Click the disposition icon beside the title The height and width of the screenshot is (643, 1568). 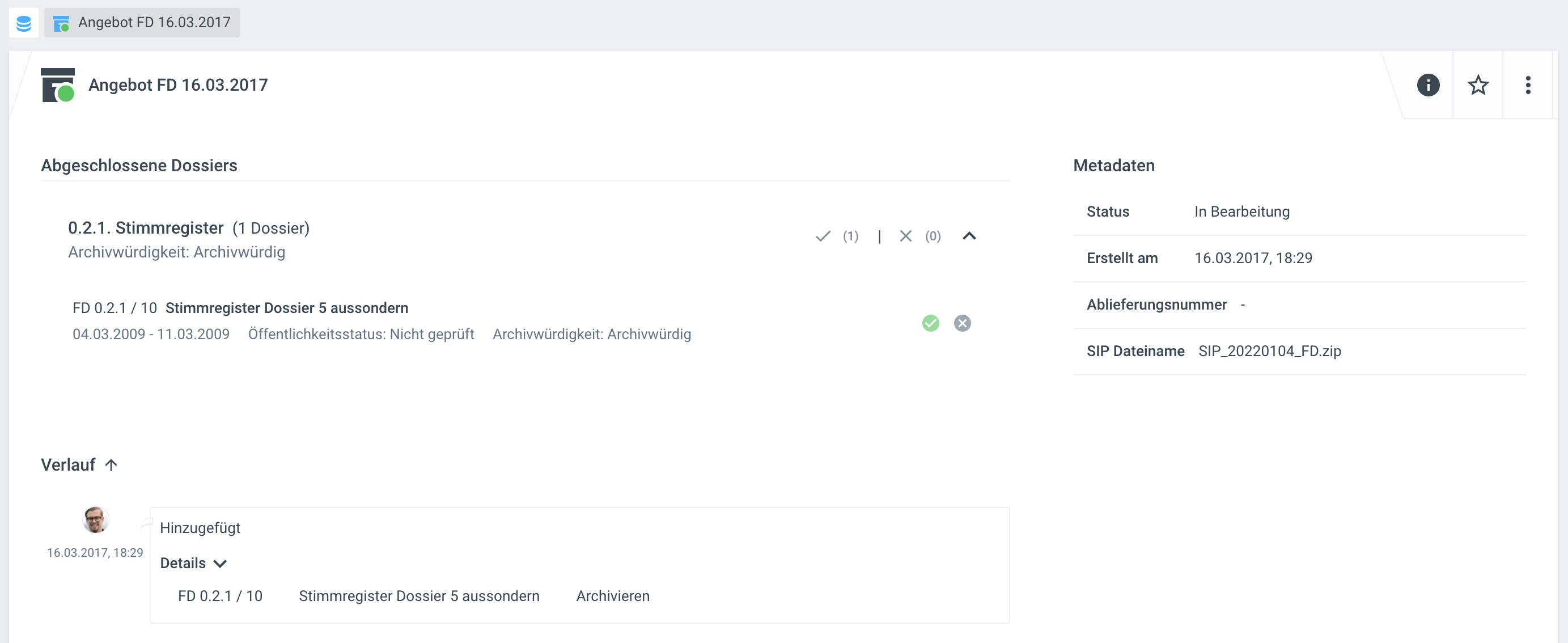(x=58, y=85)
